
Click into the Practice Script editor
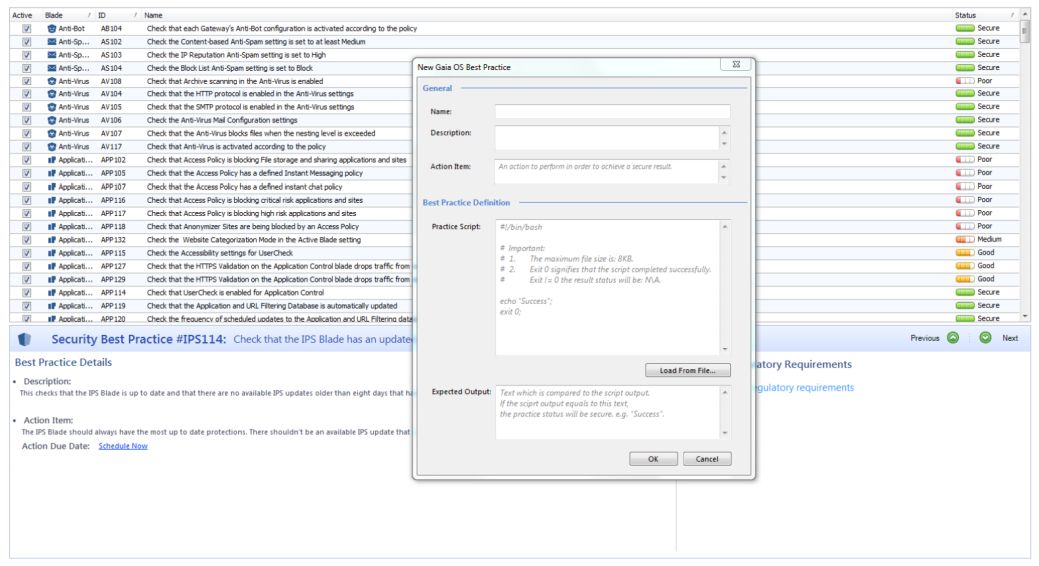608,287
